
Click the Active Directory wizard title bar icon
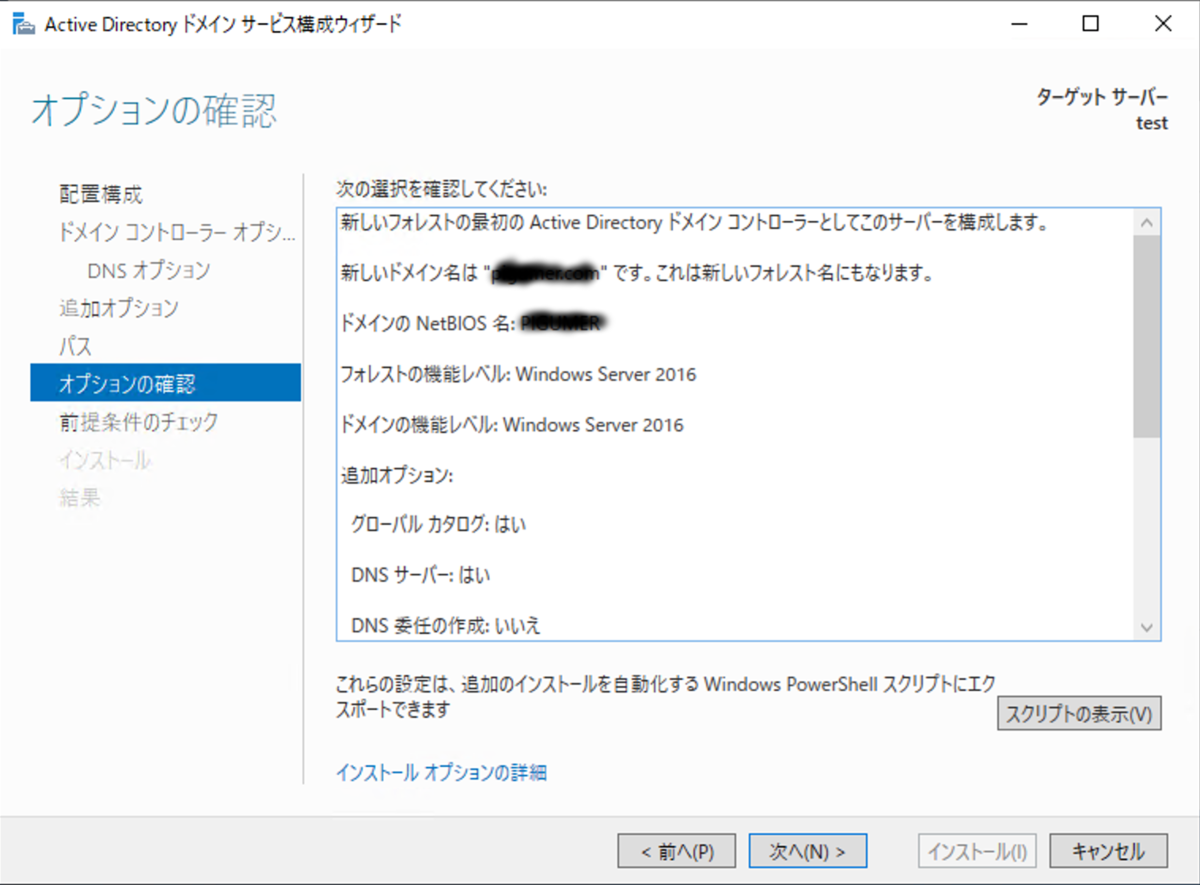[24, 23]
